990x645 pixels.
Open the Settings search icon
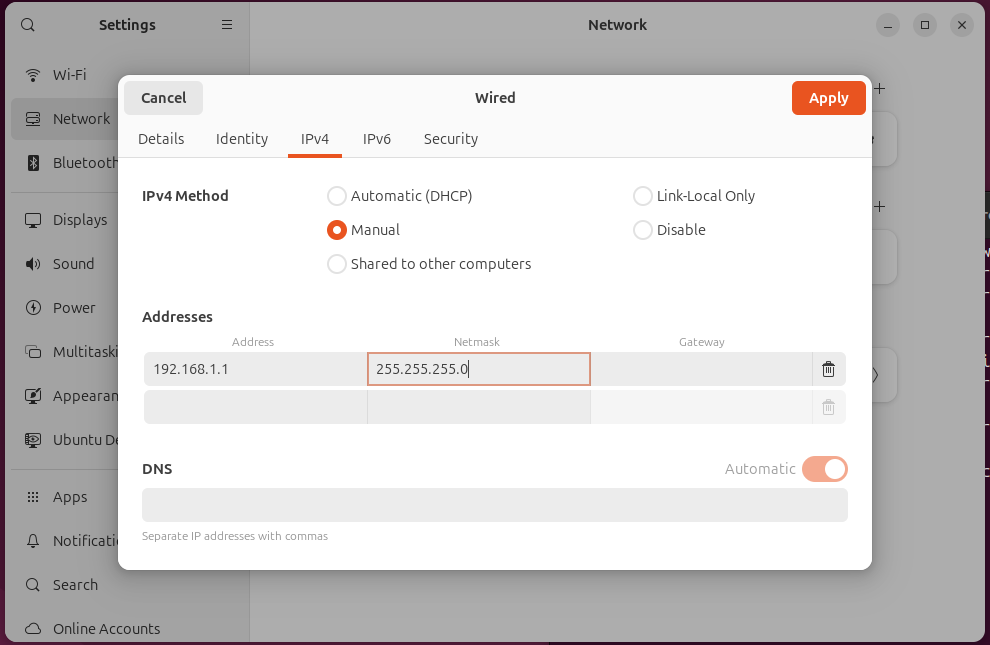point(28,25)
